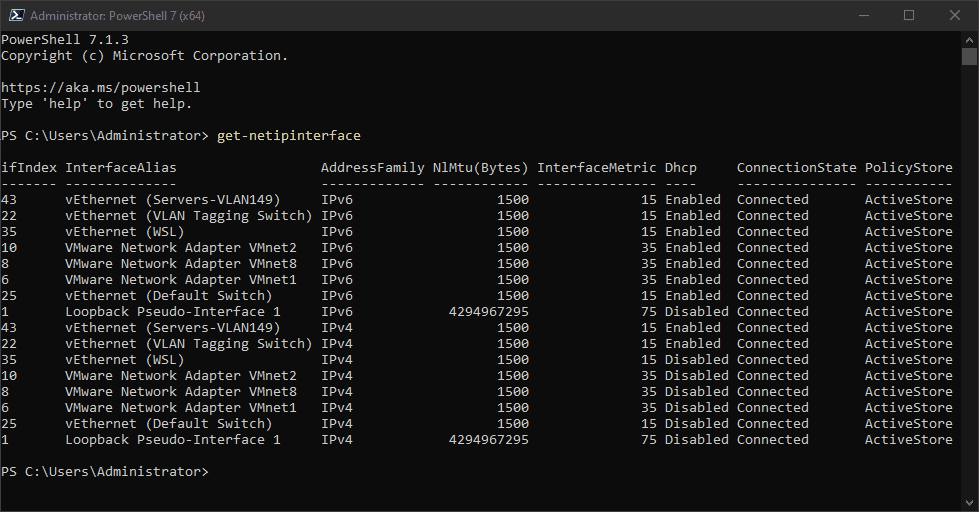
Task: Close the PowerShell window
Action: [x=954, y=15]
